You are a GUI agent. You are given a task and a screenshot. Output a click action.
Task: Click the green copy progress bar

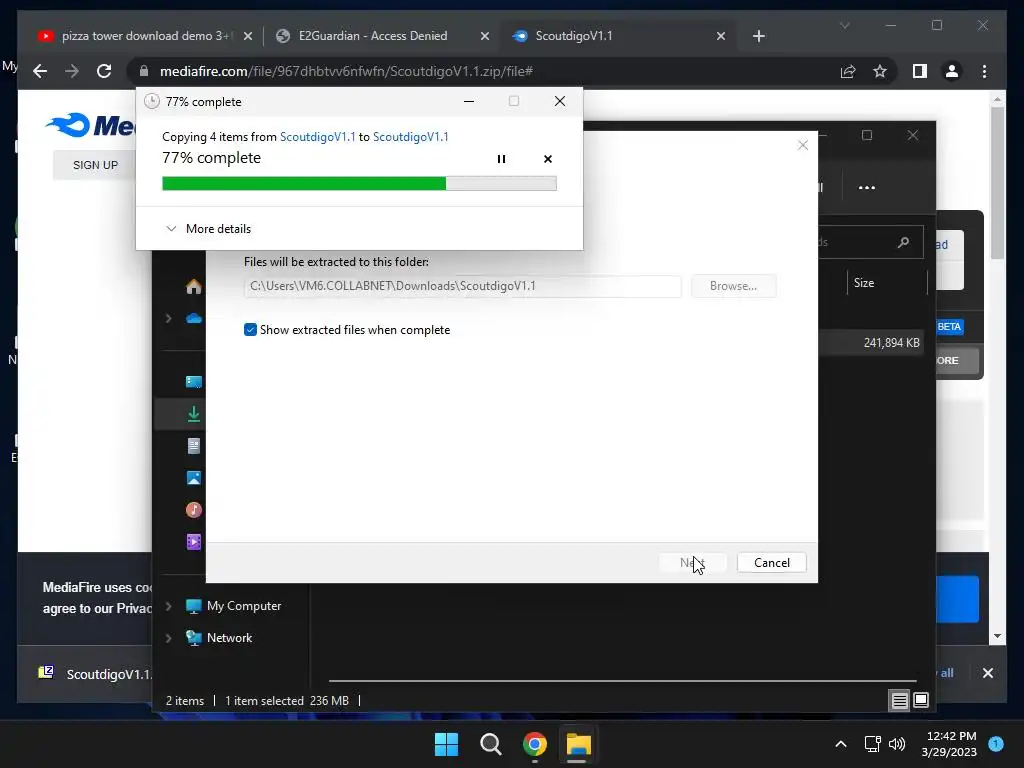point(359,184)
